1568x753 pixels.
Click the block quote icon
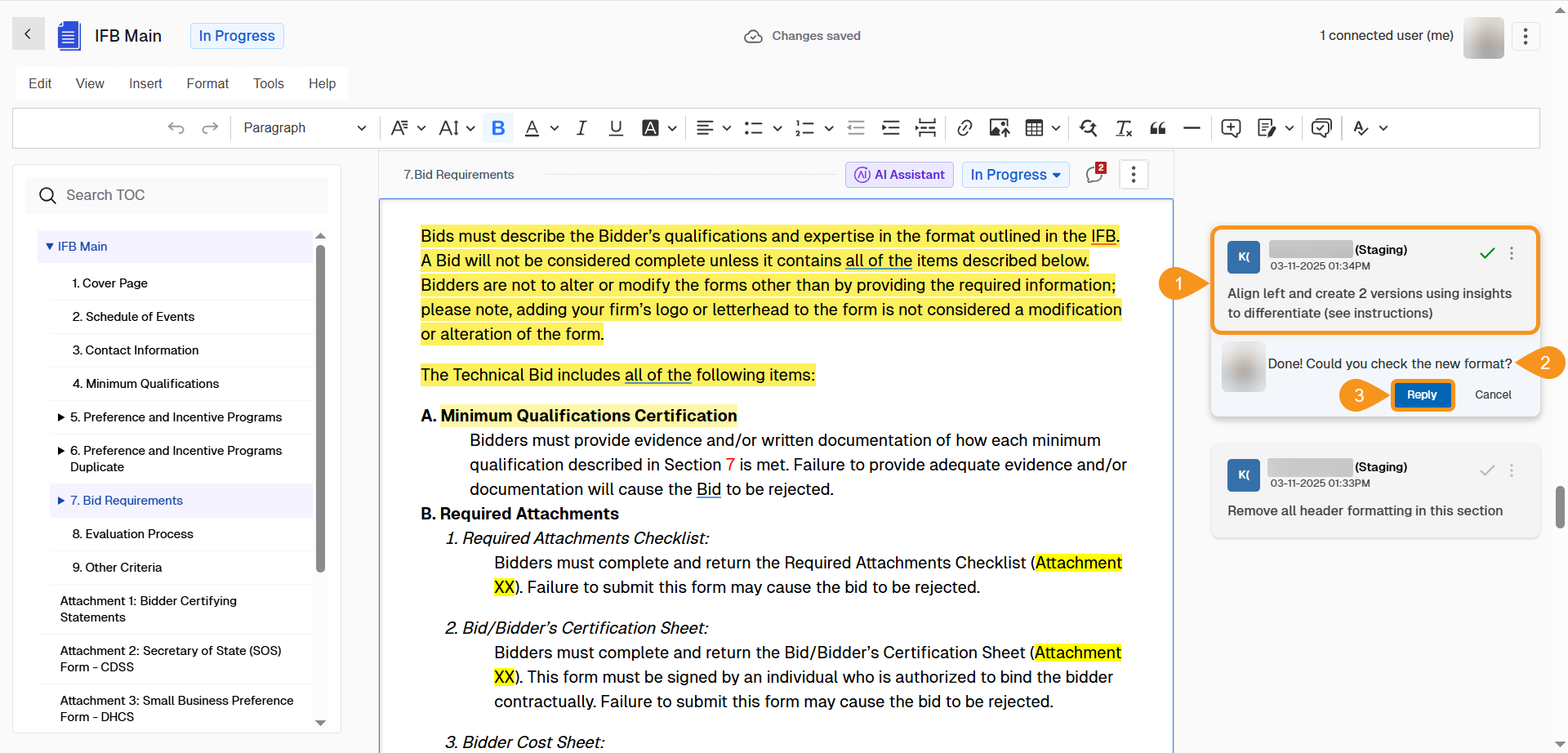pos(1157,128)
